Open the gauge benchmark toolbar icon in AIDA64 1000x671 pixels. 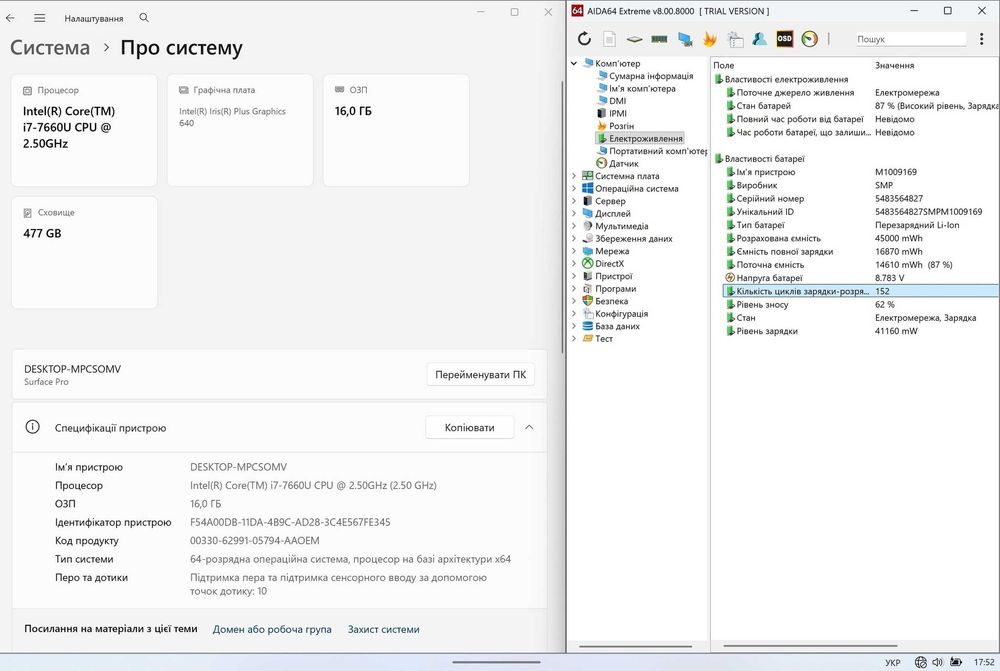pyautogui.click(x=809, y=39)
